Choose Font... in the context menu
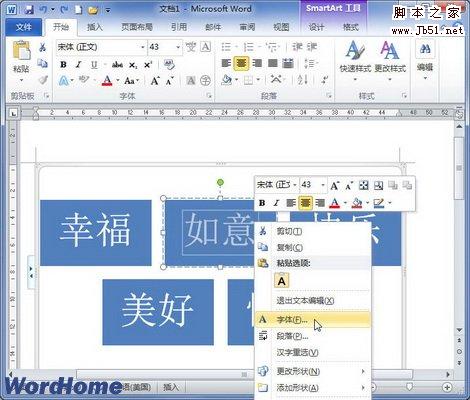The image size is (470, 400). click(x=313, y=320)
